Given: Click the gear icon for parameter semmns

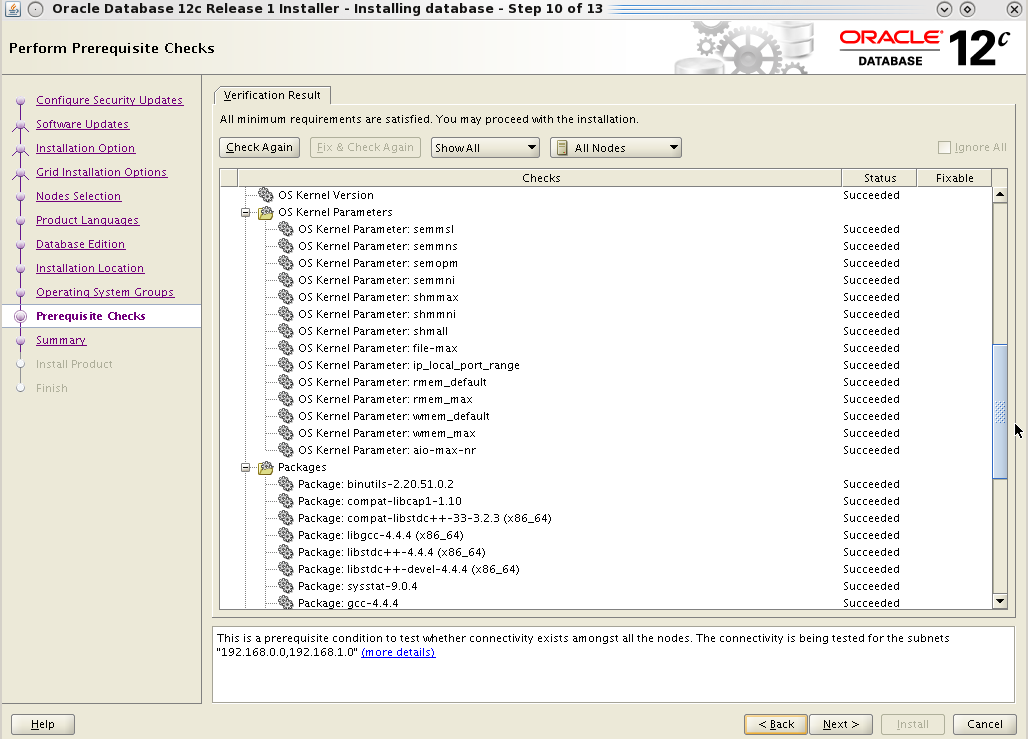Looking at the screenshot, I should point(286,246).
